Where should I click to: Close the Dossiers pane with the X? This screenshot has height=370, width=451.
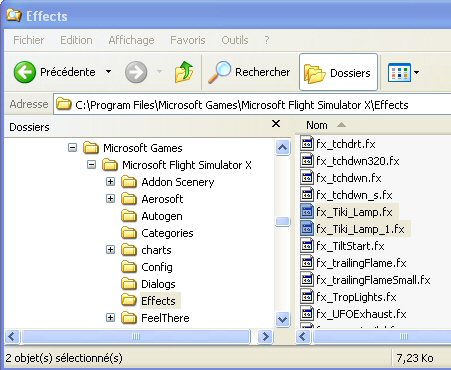276,124
